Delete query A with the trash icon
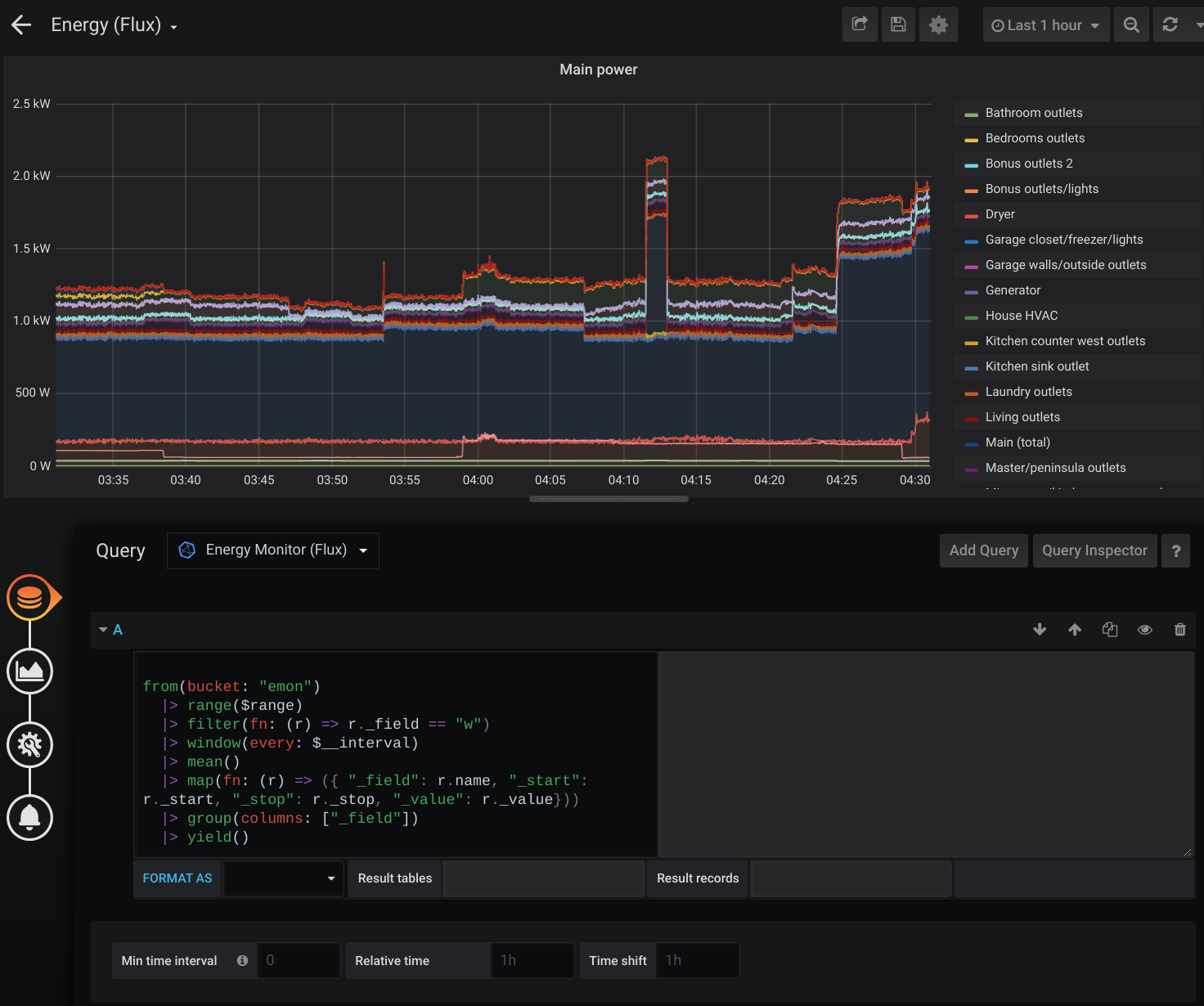 (1180, 630)
